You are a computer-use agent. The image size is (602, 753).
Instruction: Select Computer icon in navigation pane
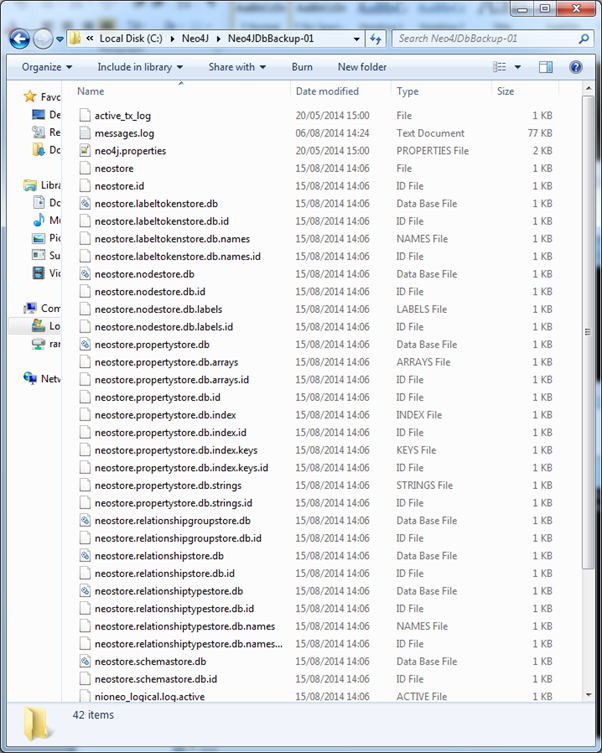click(30, 308)
